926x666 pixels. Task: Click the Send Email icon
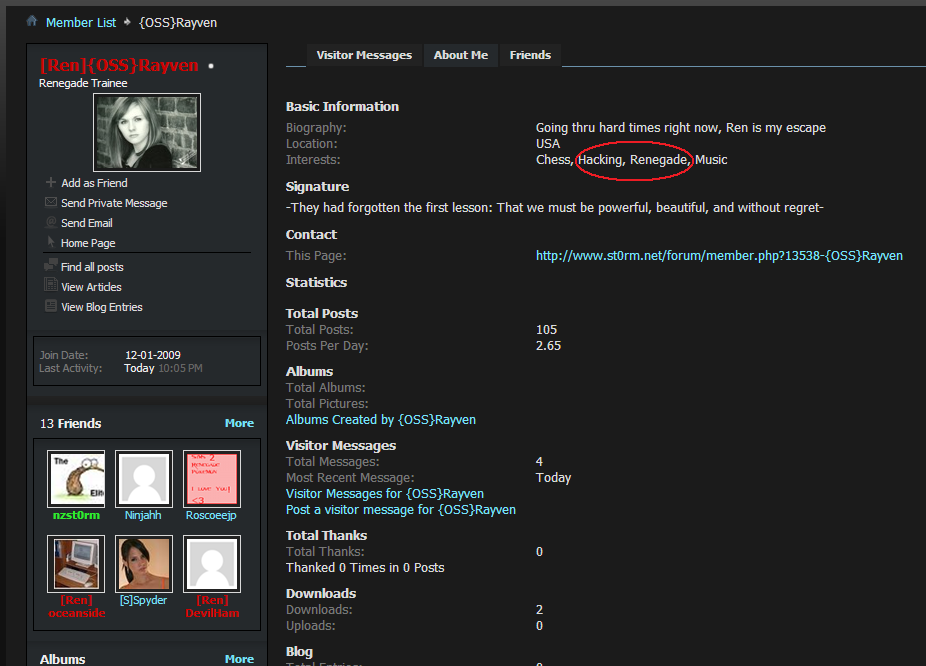[51, 223]
